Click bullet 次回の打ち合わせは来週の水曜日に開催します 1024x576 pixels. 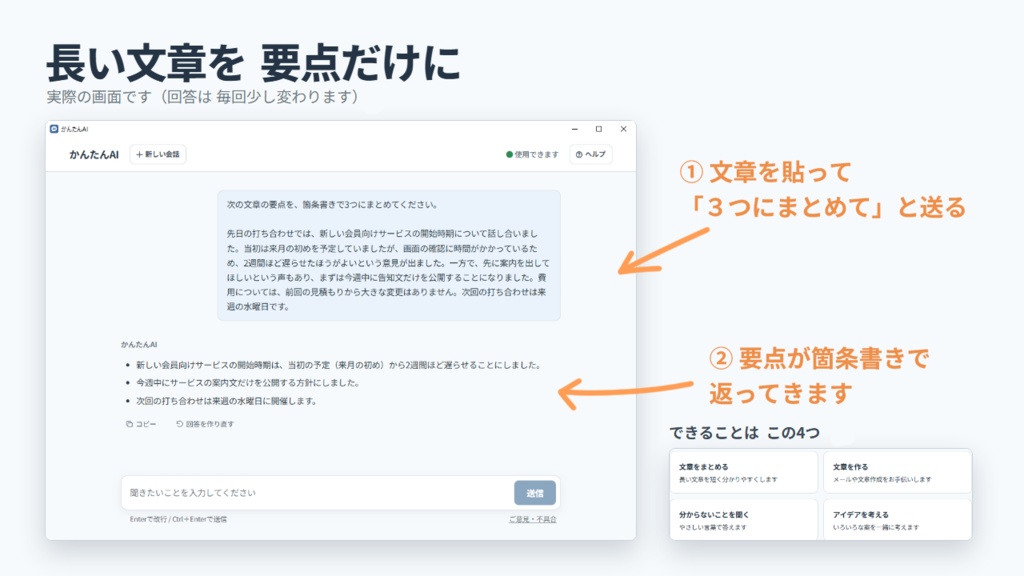(227, 401)
